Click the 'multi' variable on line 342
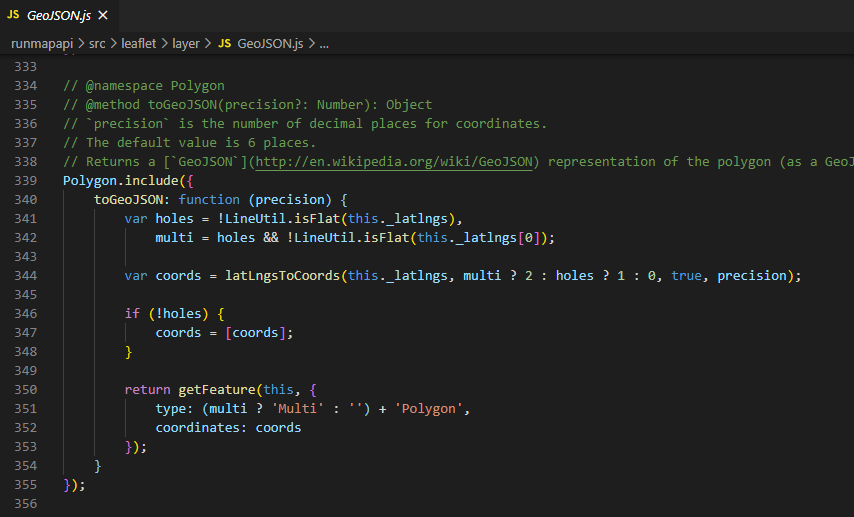The height and width of the screenshot is (517, 854). (x=174, y=238)
